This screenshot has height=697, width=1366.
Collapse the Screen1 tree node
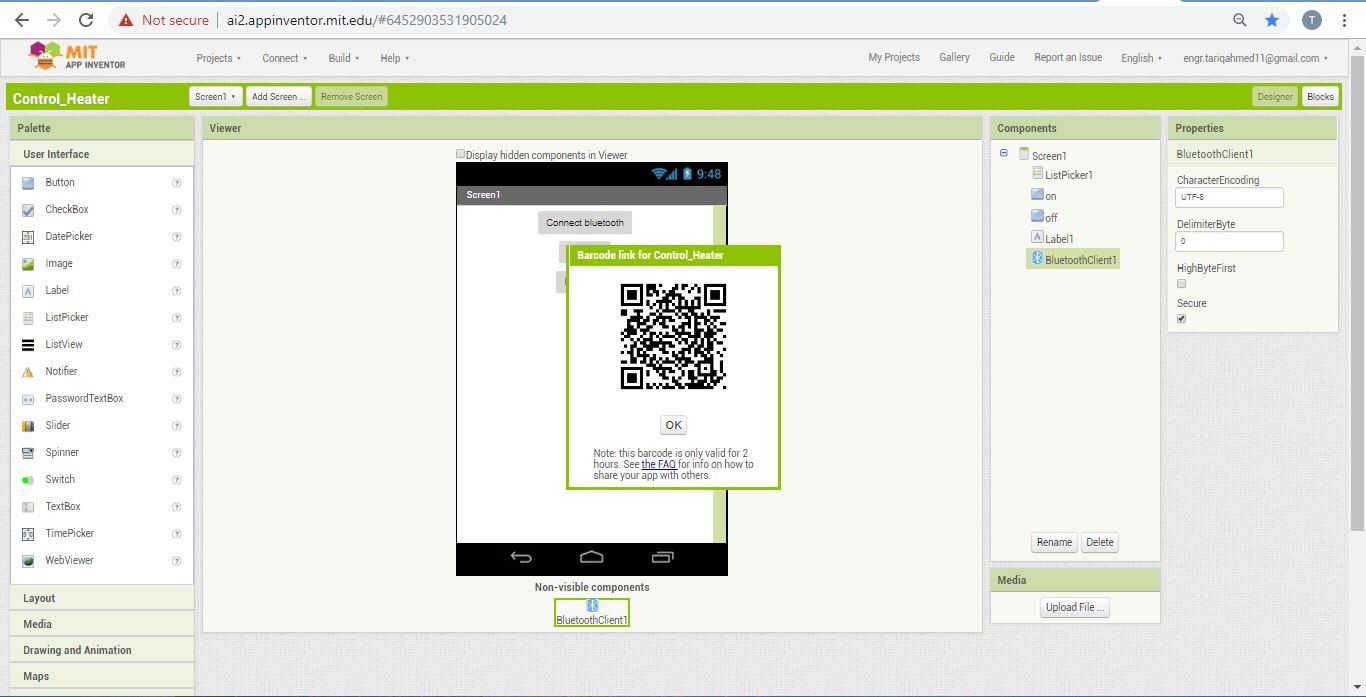[1004, 153]
